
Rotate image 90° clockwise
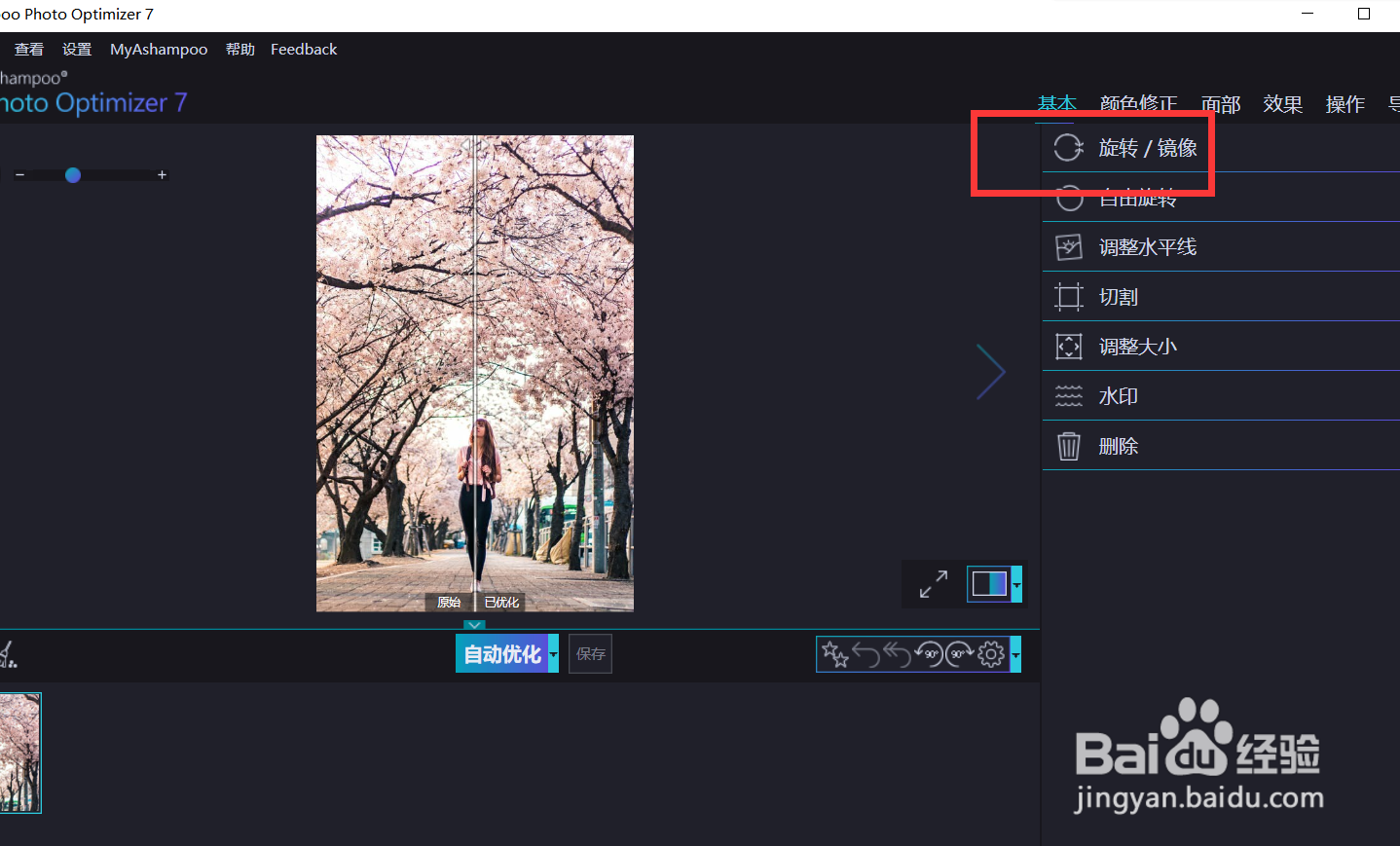click(960, 654)
